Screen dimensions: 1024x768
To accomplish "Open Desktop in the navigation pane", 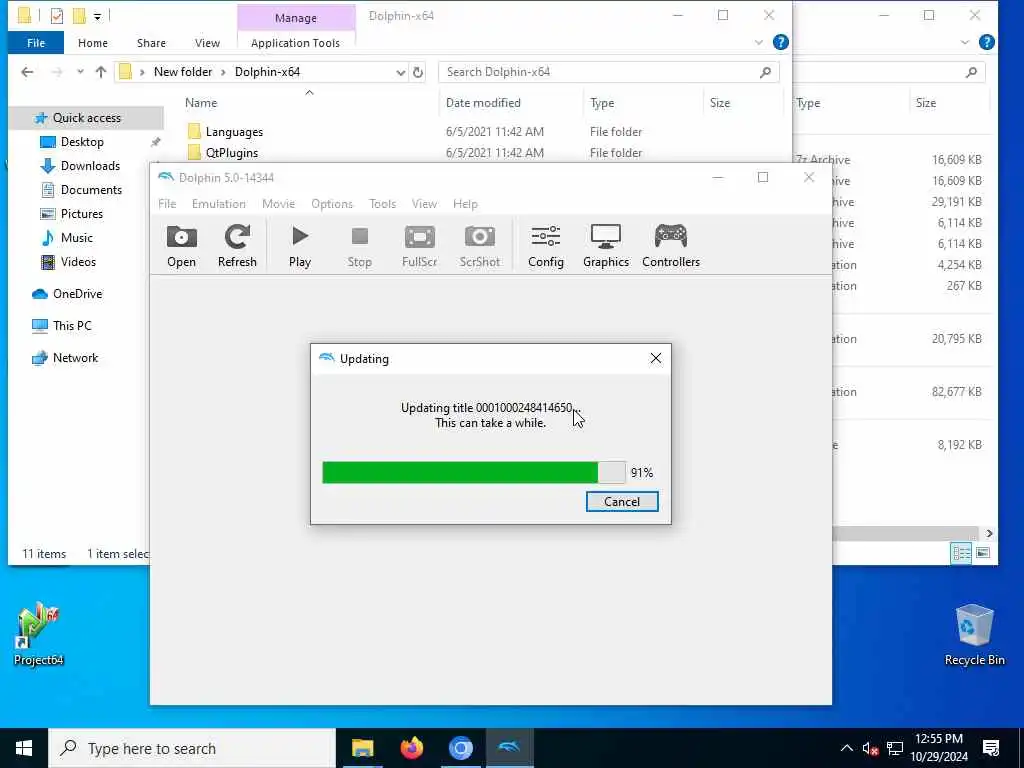I will (x=82, y=142).
